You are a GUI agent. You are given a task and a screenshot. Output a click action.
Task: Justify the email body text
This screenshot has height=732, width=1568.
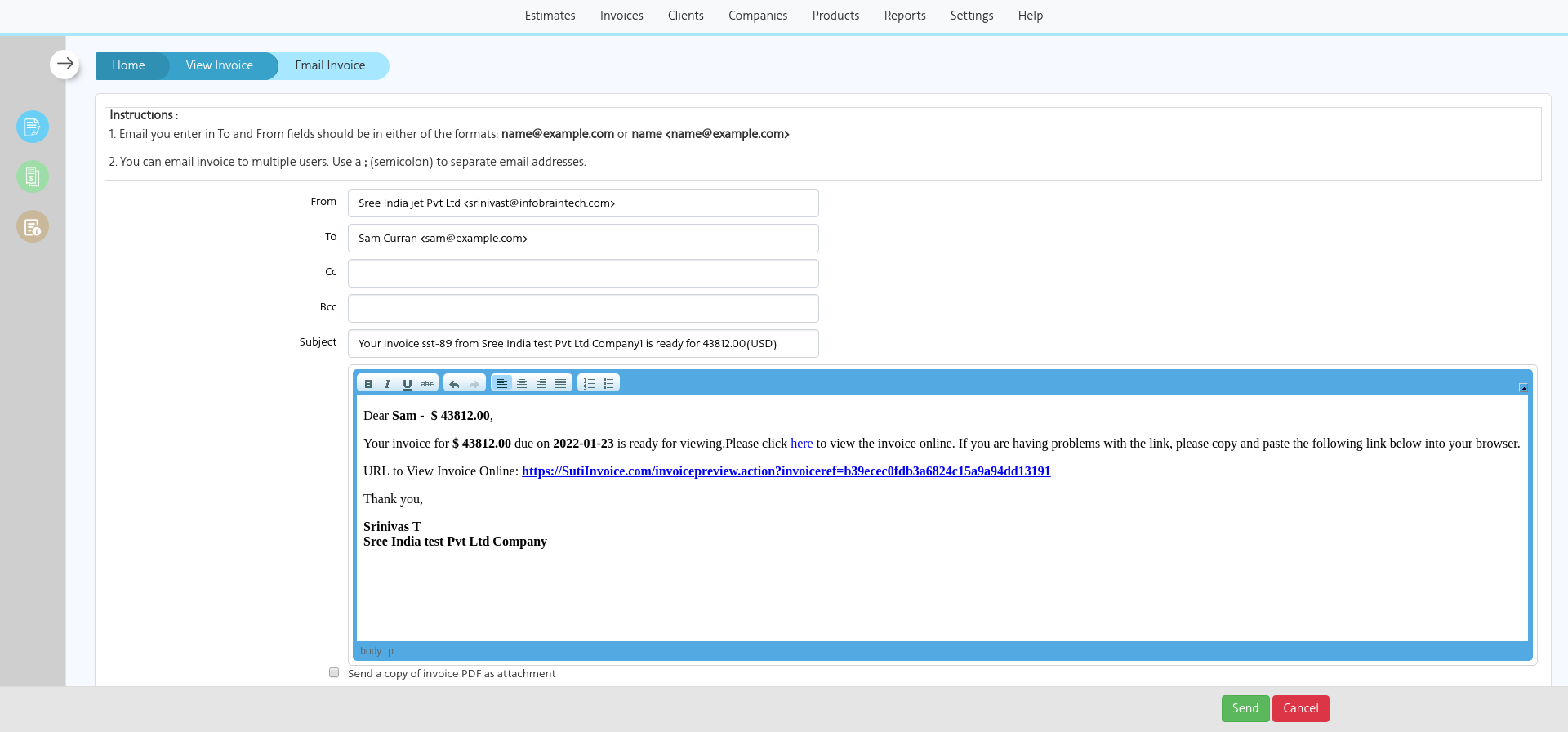(x=561, y=384)
